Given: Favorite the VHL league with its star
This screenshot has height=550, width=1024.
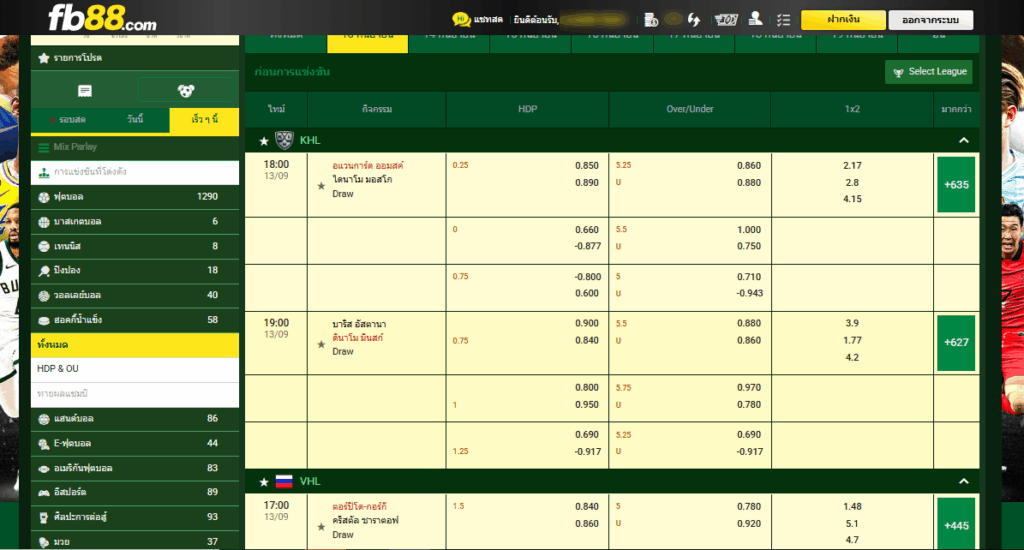Looking at the screenshot, I should pyautogui.click(x=264, y=483).
